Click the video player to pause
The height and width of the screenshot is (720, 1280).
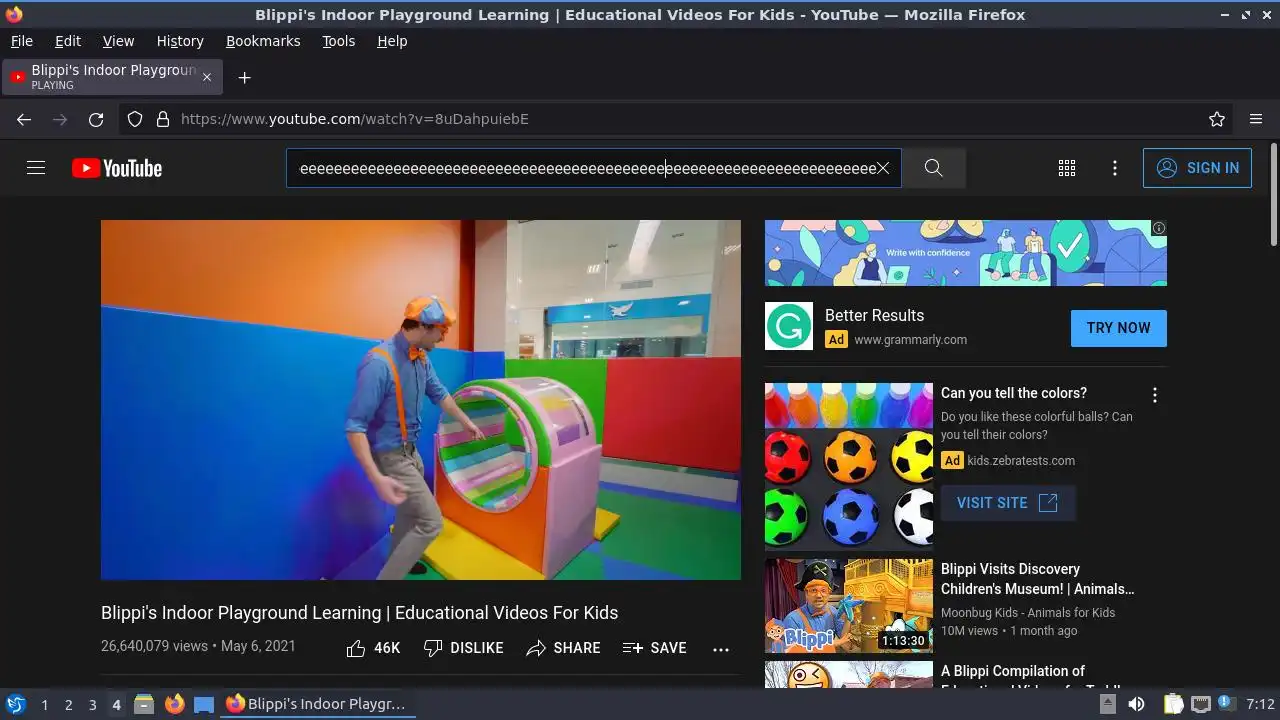(421, 400)
